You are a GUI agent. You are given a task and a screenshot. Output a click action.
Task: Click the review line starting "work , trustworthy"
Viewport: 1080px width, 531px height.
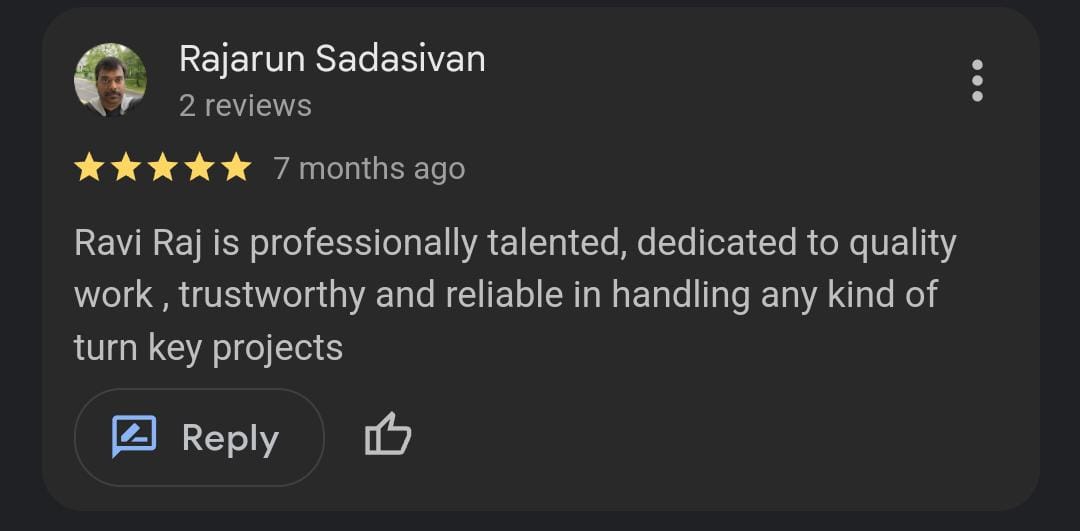click(x=505, y=295)
